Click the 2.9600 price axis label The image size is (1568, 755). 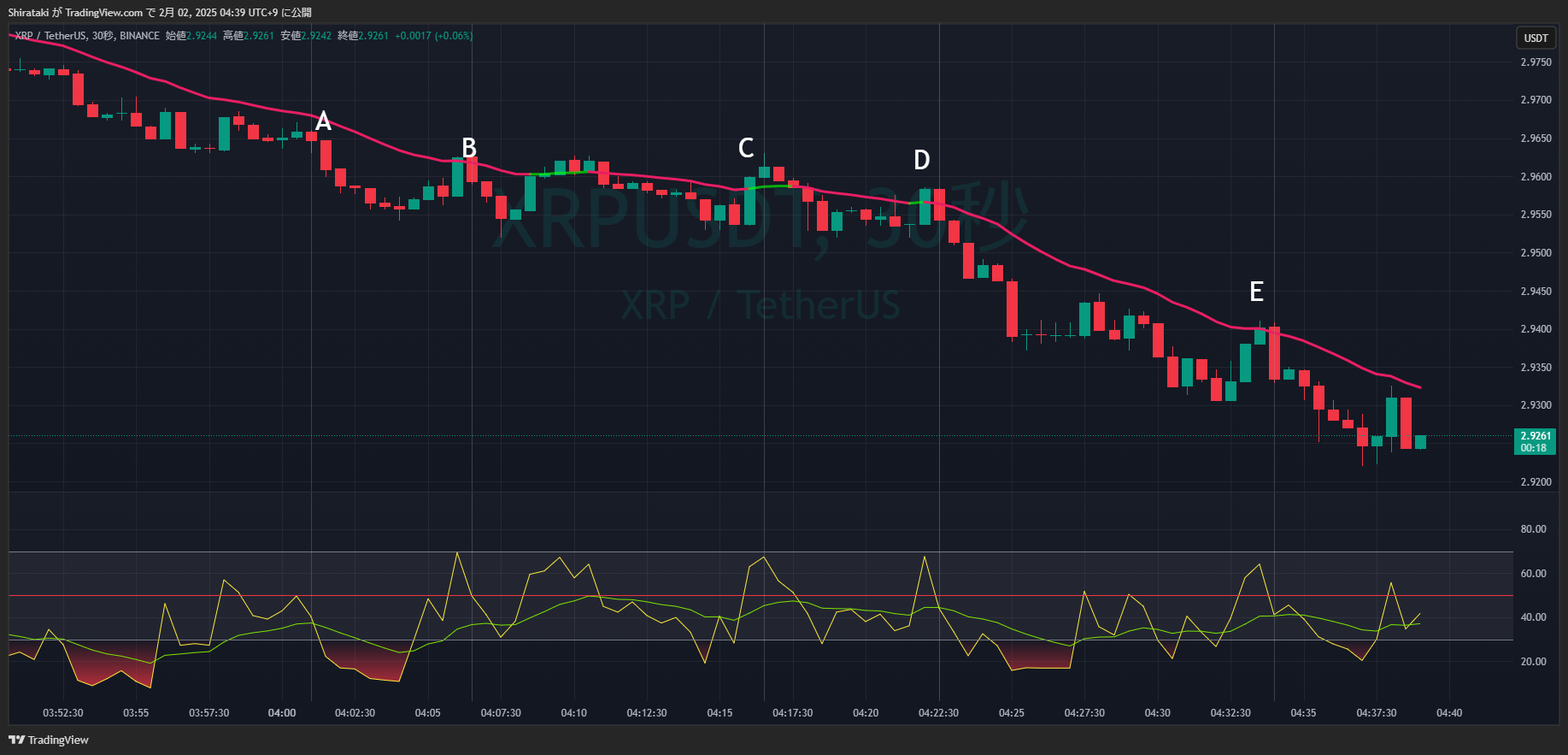1536,177
